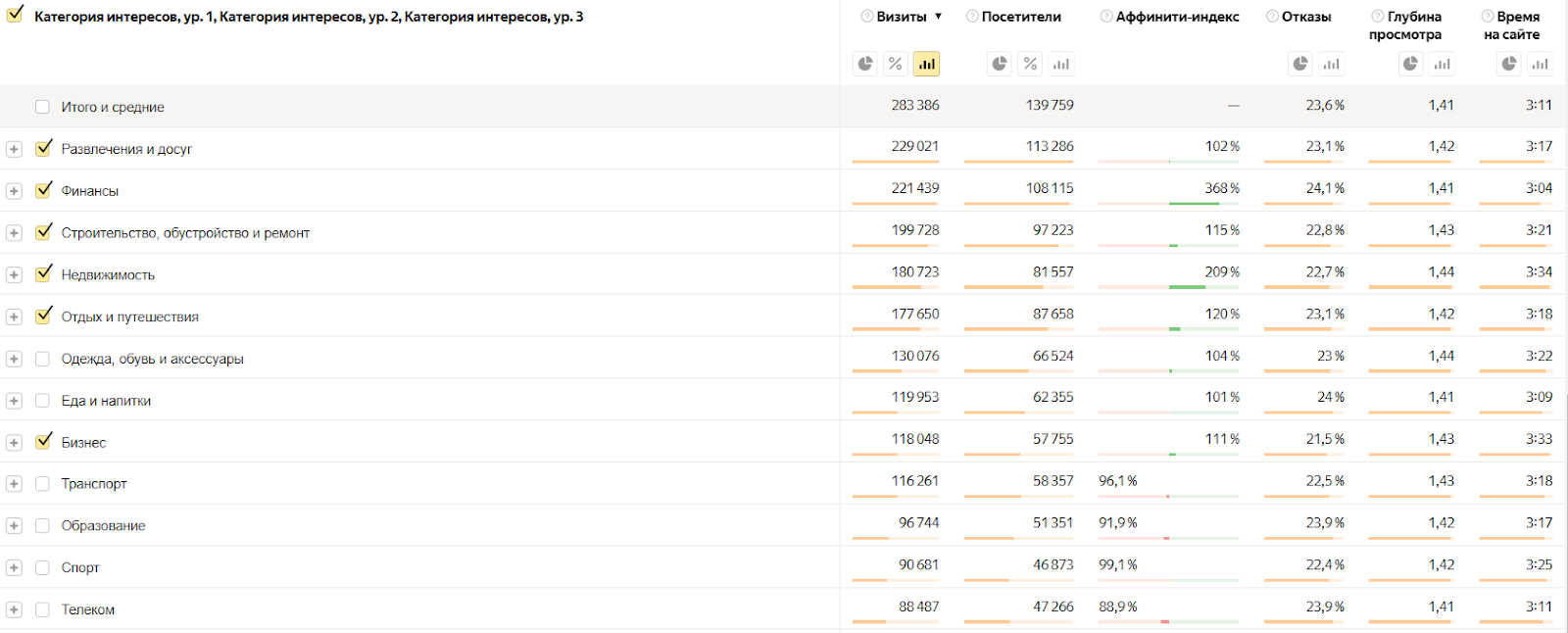Show Посетители values as percentages
Screen dimensions: 1568x633
(1030, 64)
